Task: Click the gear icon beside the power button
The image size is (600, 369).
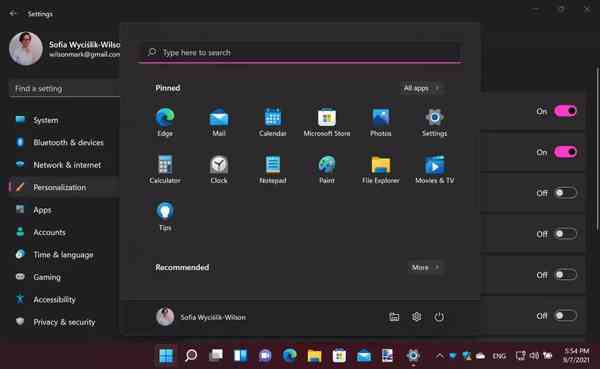Action: [416, 317]
